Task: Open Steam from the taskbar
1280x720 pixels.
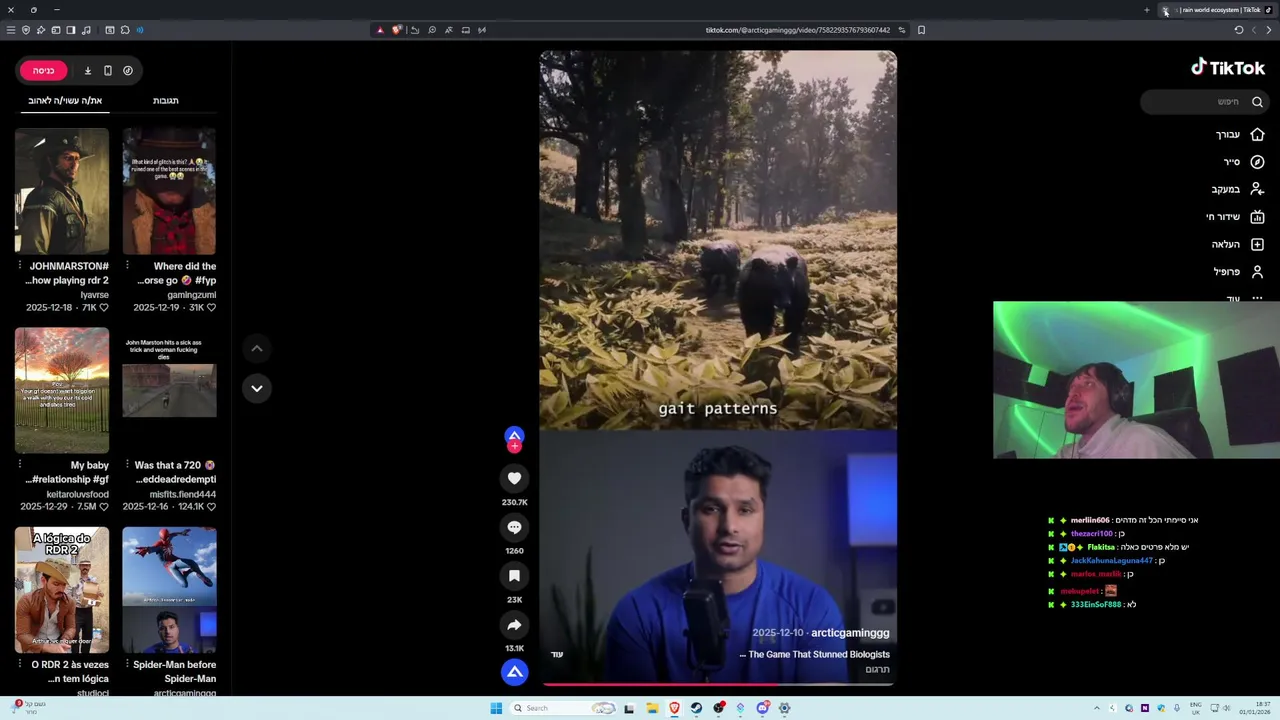Action: click(x=696, y=708)
